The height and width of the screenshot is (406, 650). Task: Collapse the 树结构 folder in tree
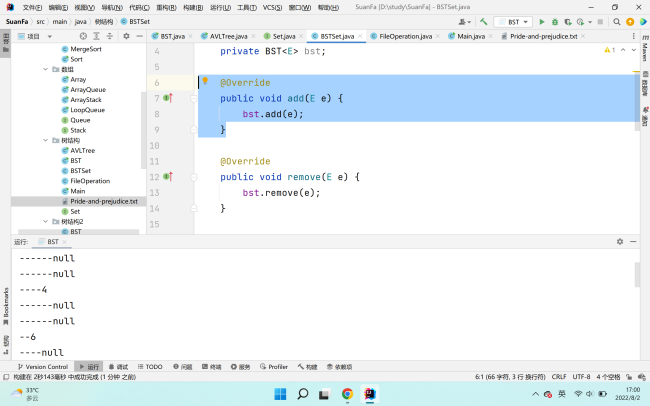click(x=46, y=140)
